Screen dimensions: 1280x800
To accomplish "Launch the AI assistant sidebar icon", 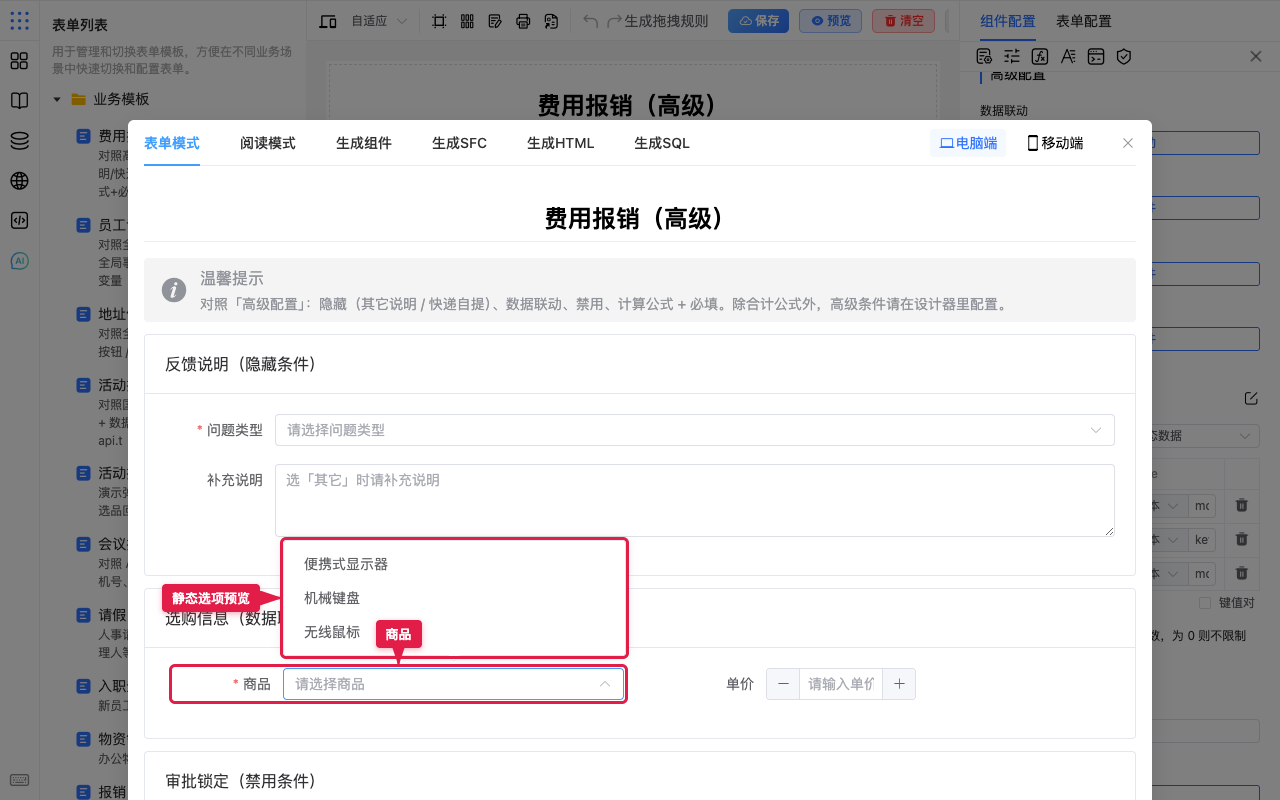I will [x=19, y=261].
